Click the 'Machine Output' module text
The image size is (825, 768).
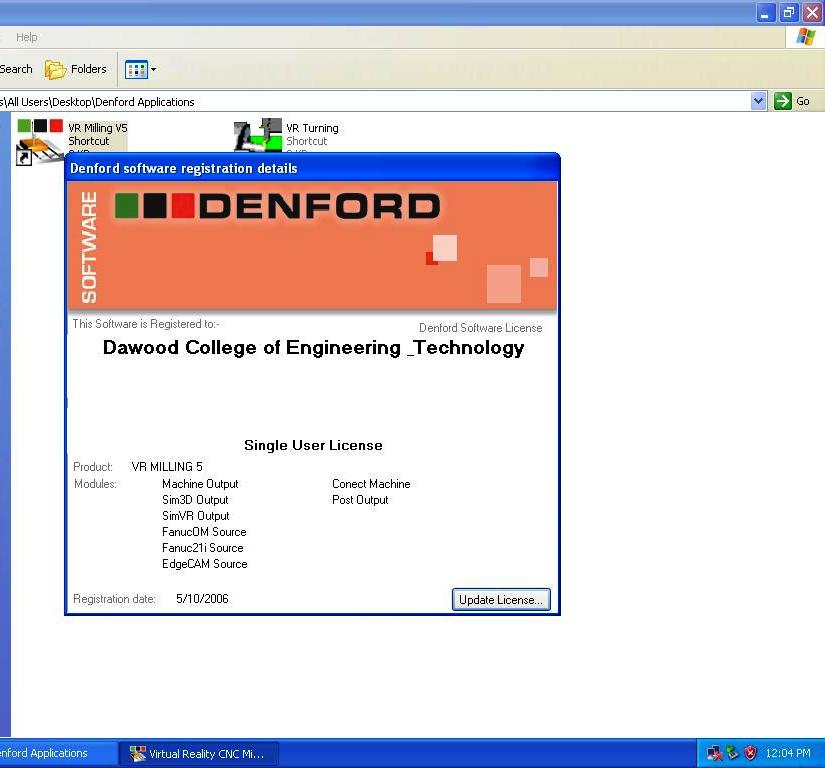click(x=200, y=484)
